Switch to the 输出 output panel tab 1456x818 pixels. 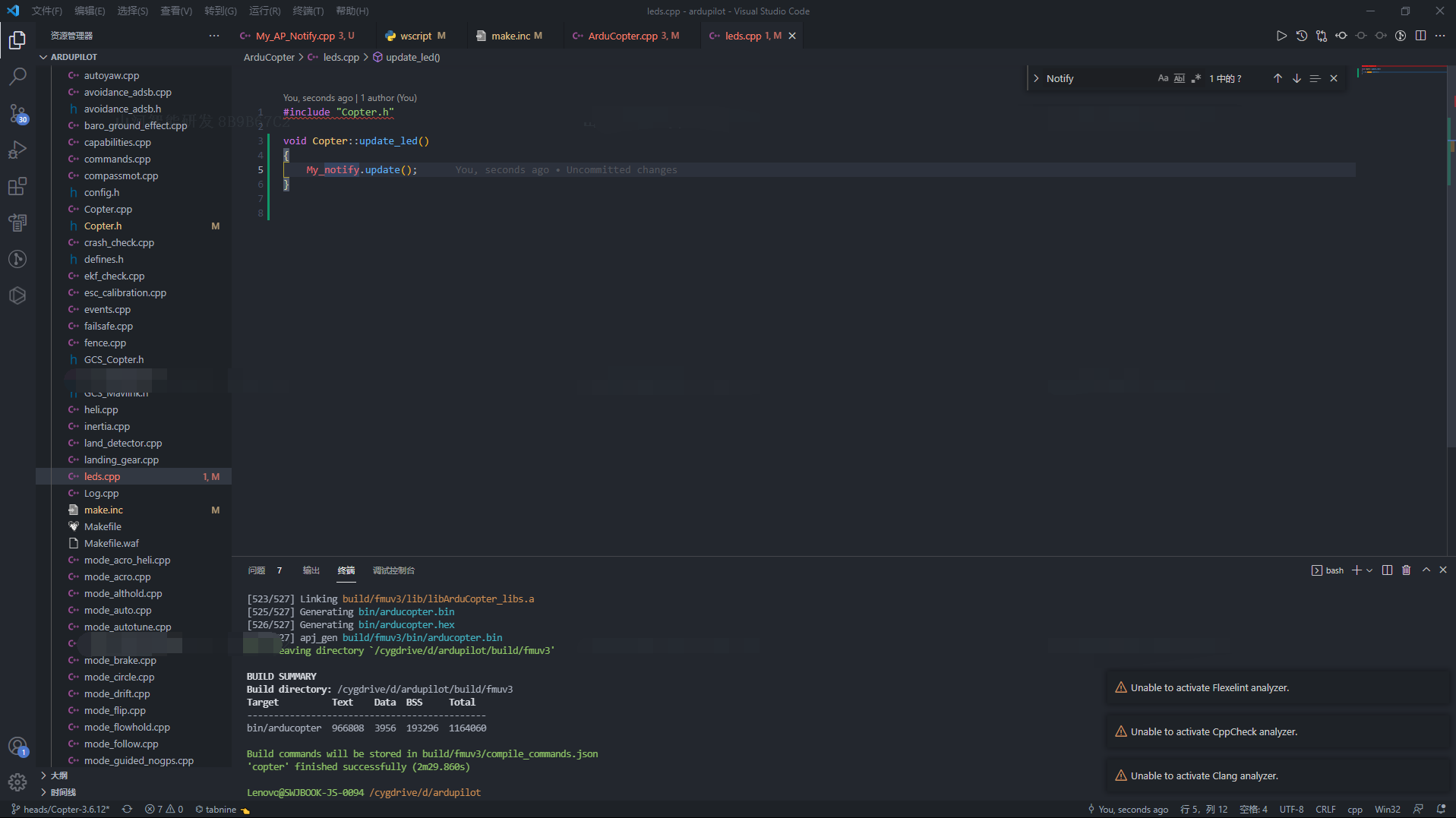(x=311, y=570)
